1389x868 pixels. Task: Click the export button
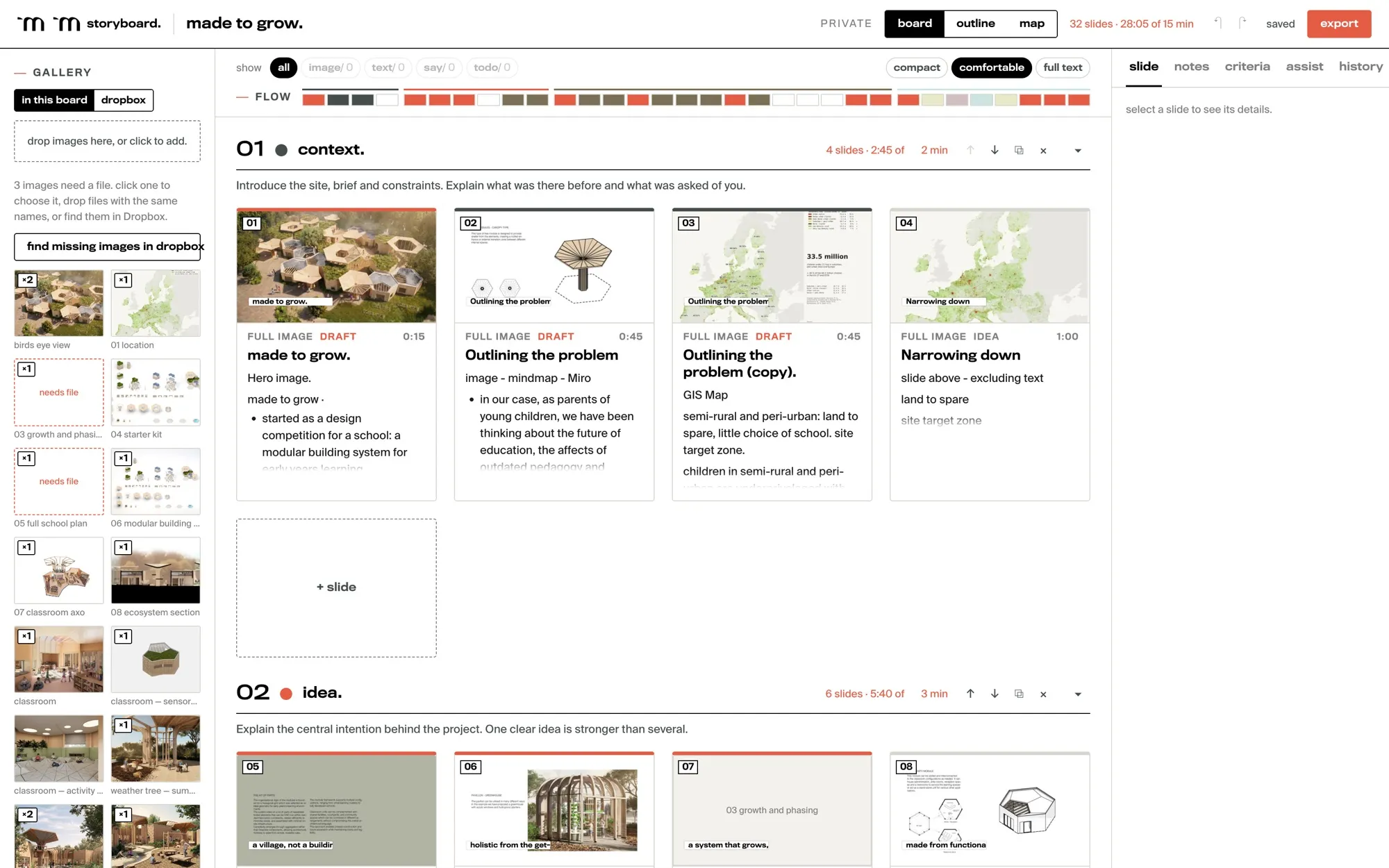[1339, 24]
